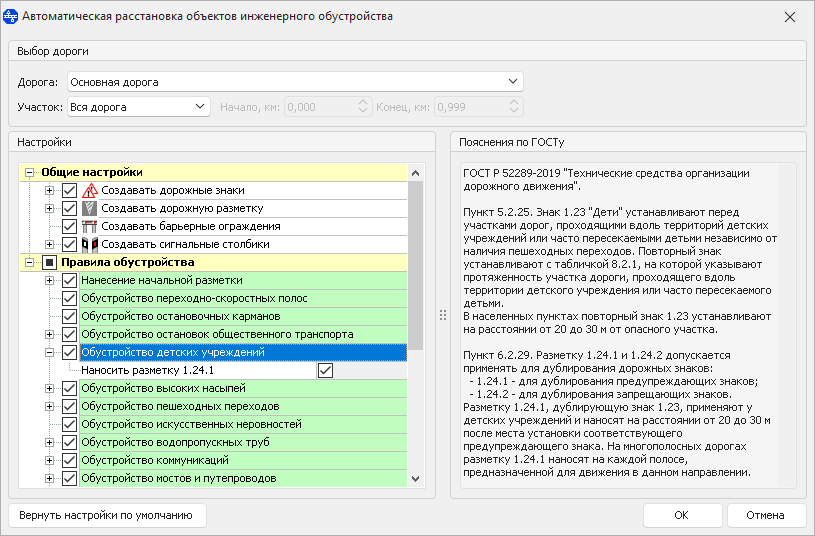Image resolution: width=815 pixels, height=536 pixels.
Task: Click the road signs warning triangle icon
Action: (89, 191)
